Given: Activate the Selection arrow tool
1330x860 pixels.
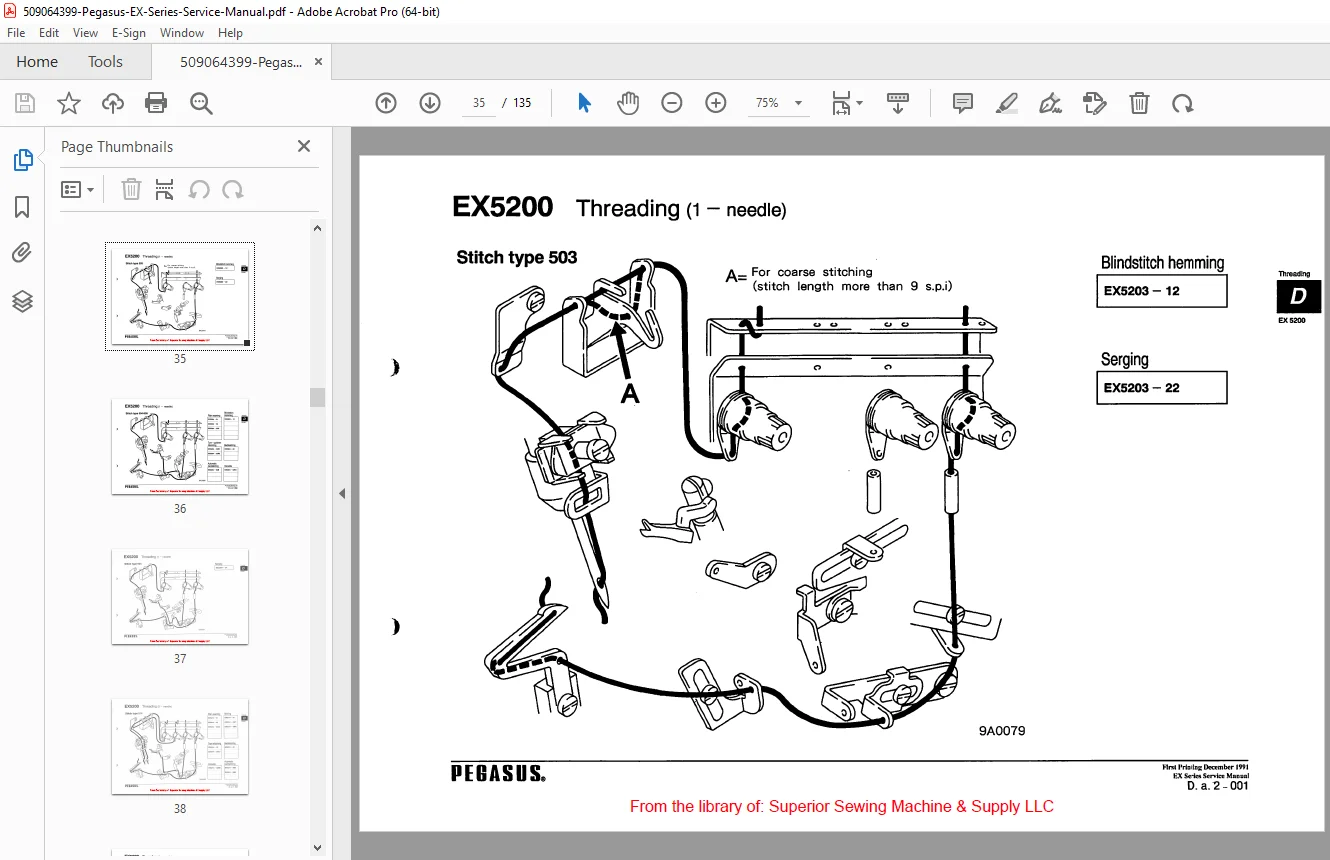Looking at the screenshot, I should coord(585,103).
